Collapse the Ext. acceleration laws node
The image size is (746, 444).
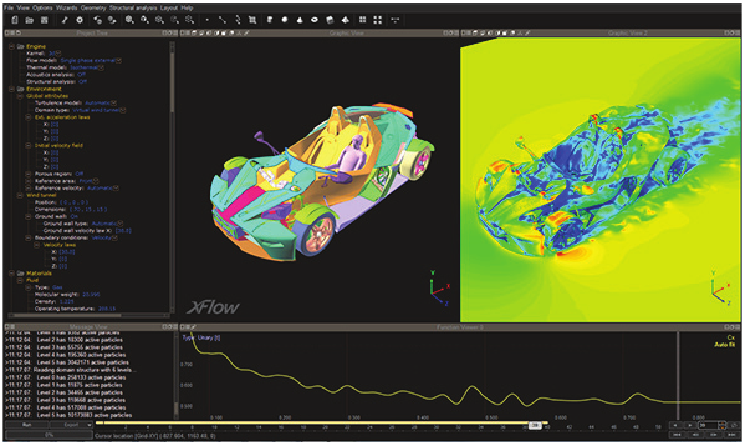point(29,117)
